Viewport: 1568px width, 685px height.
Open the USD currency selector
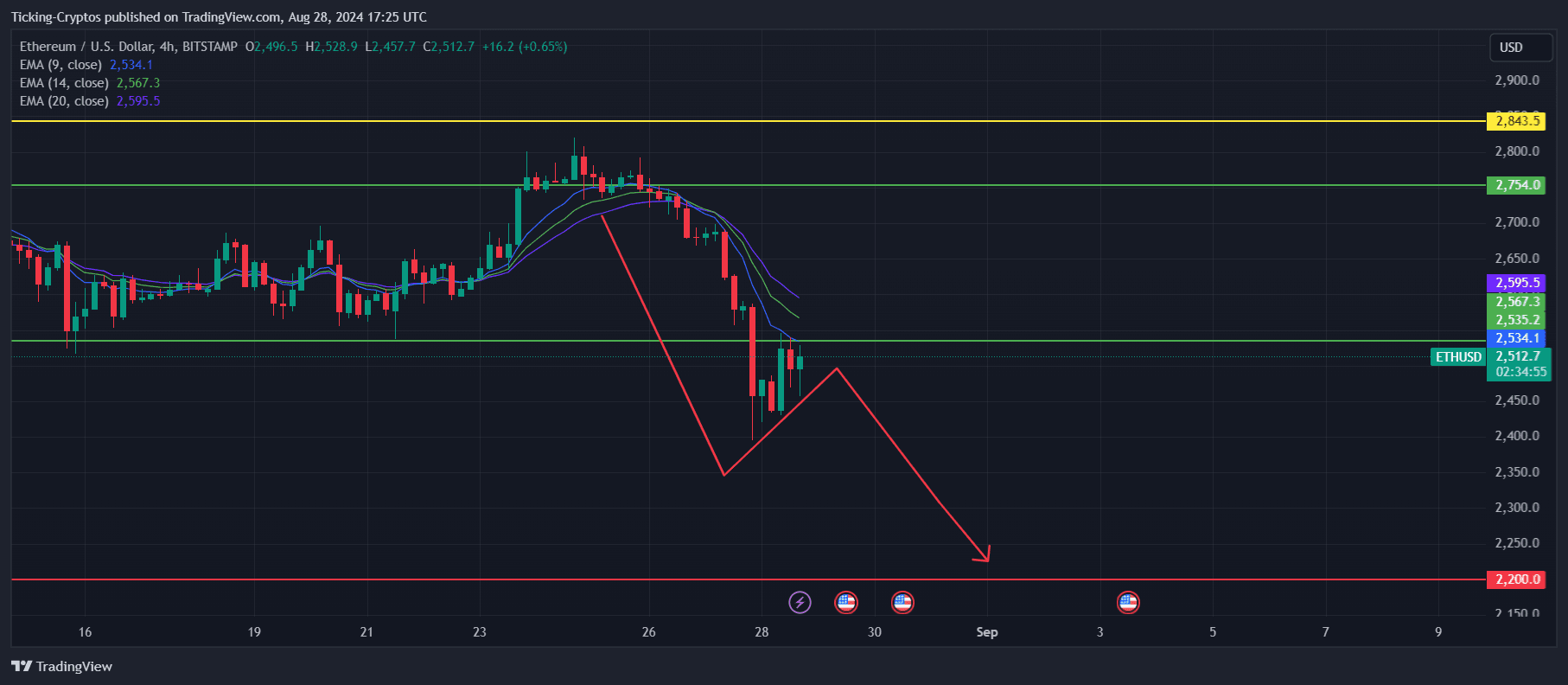tap(1520, 48)
